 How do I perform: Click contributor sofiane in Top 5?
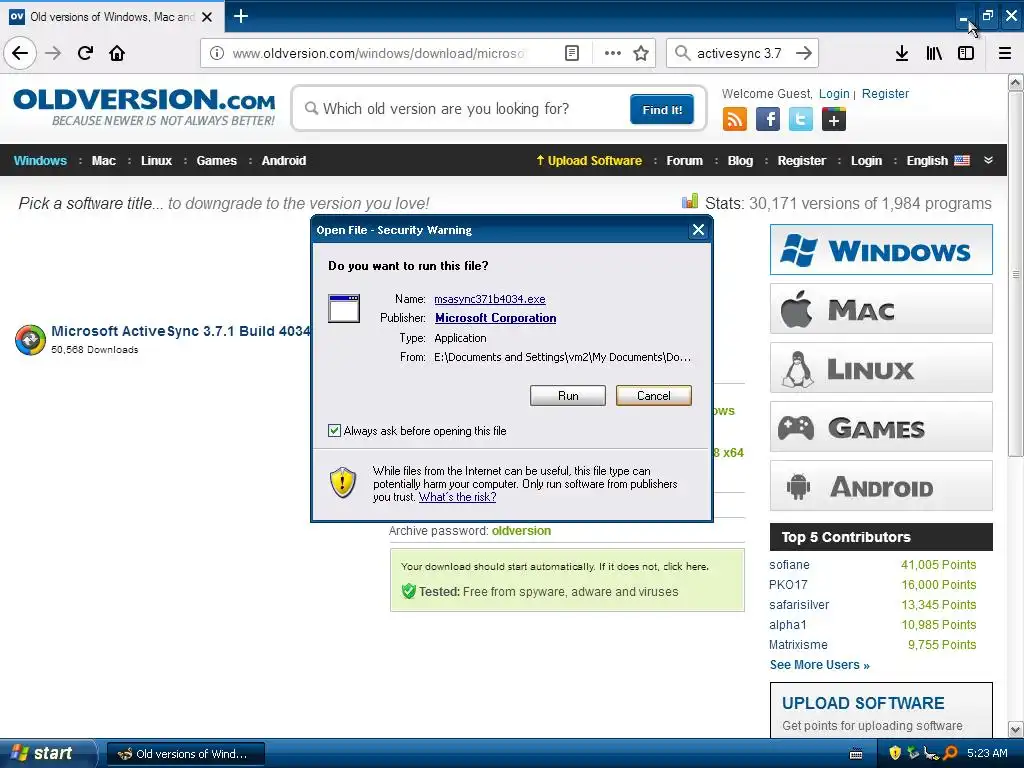[x=789, y=565]
